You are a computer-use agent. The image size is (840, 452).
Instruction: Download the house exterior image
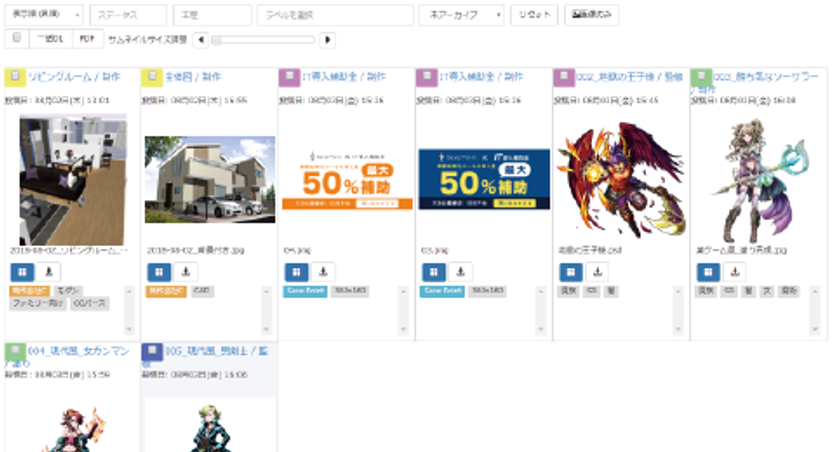[186, 272]
